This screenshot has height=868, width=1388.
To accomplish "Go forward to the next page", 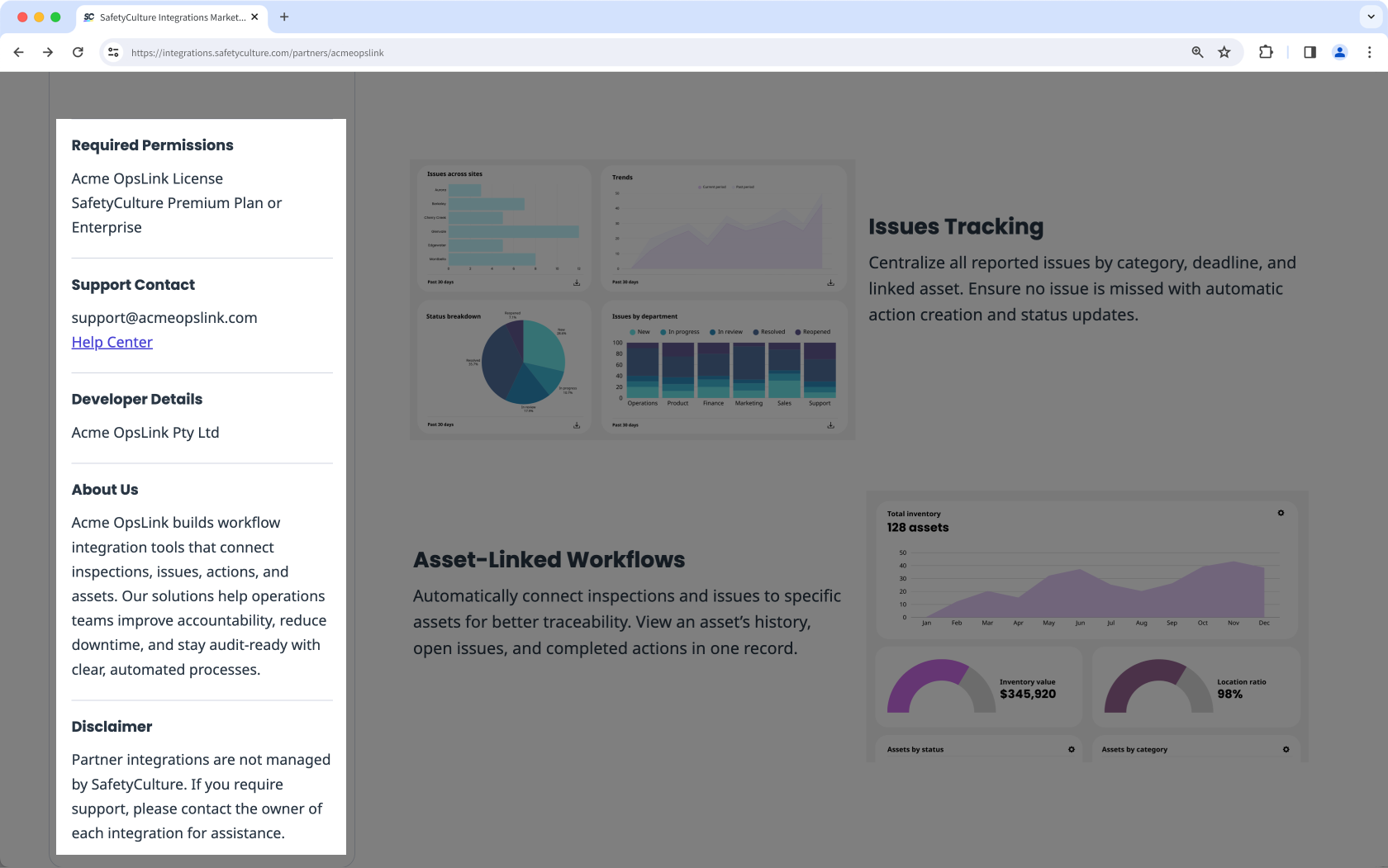I will pos(48,52).
